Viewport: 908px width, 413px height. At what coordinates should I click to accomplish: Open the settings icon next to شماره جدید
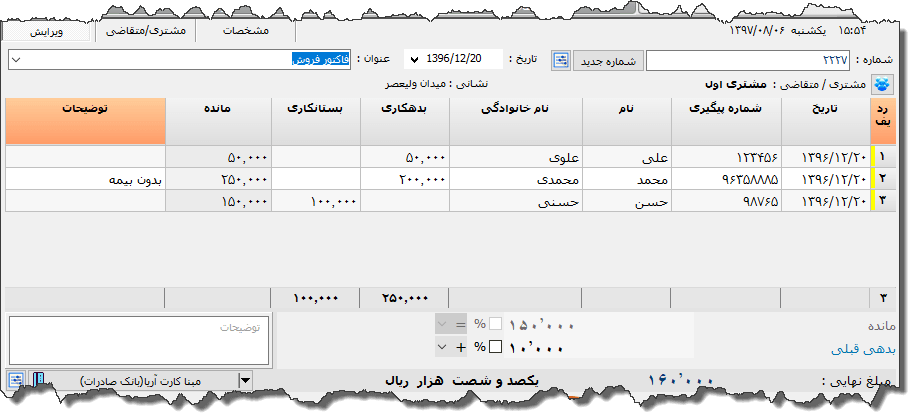[561, 60]
